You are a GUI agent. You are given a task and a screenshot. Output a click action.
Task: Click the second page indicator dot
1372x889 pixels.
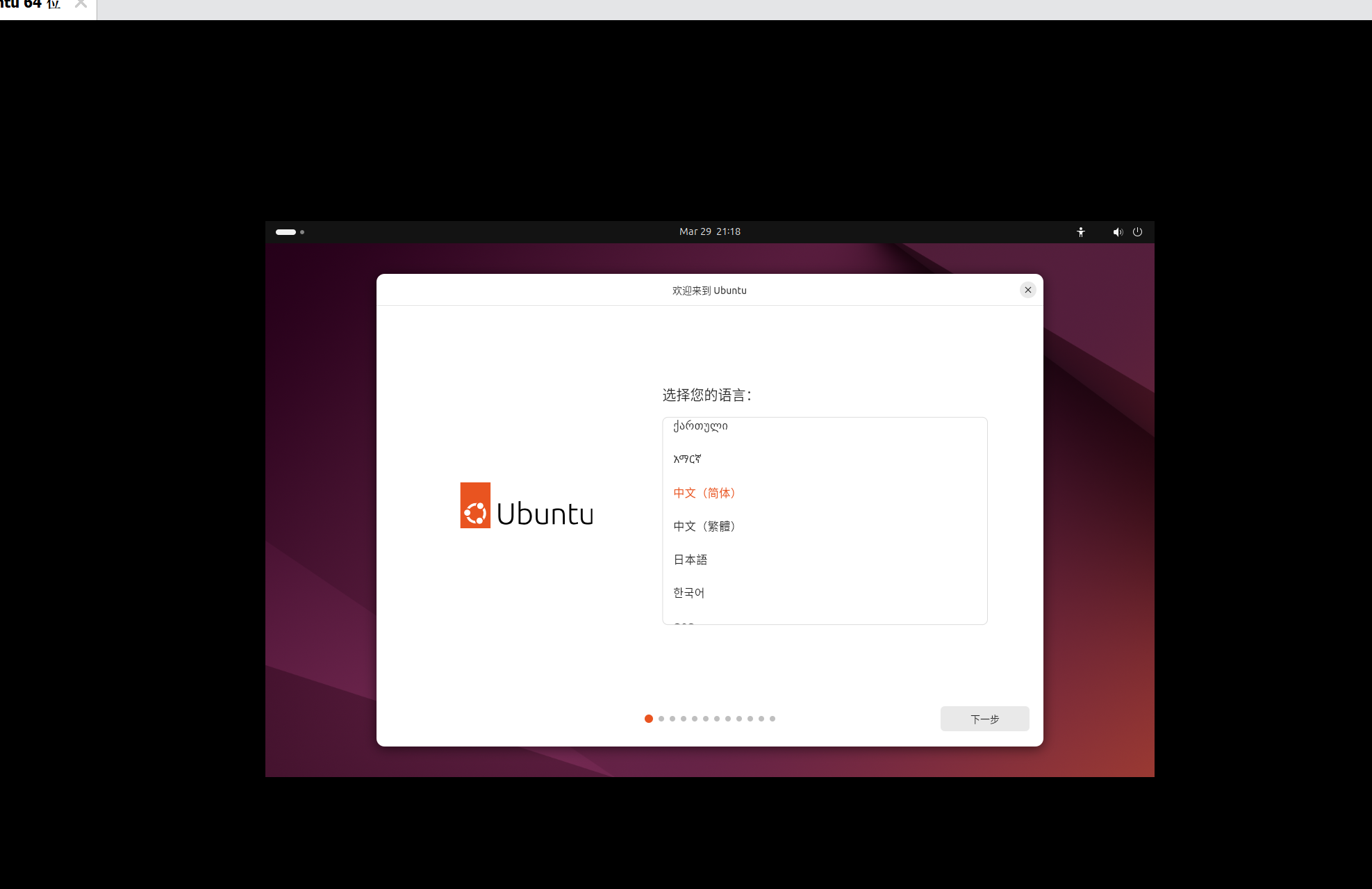point(661,719)
